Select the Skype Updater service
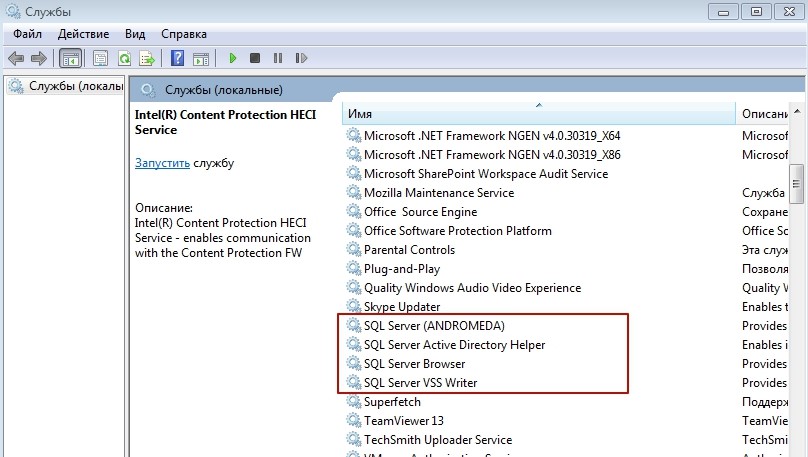 [x=401, y=307]
